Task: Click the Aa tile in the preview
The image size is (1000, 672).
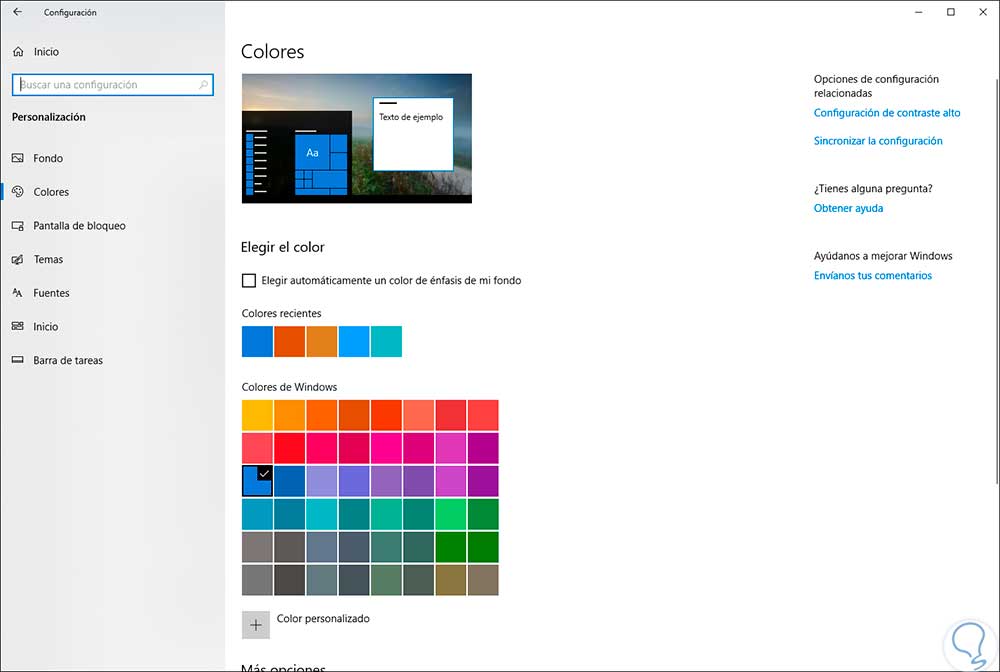Action: tap(312, 152)
